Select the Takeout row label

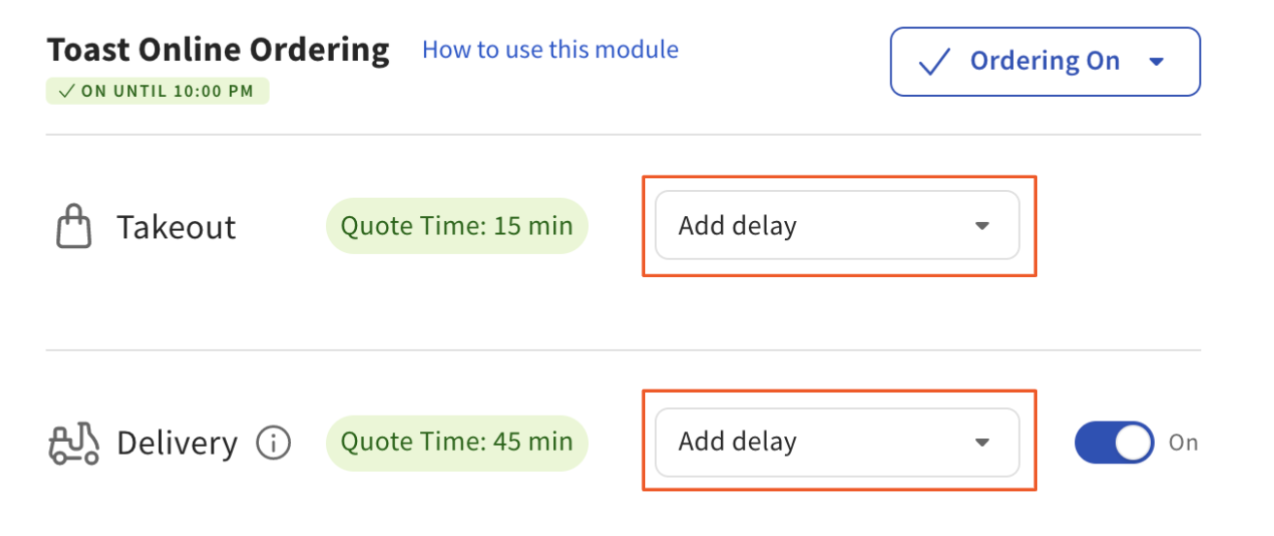click(x=176, y=228)
